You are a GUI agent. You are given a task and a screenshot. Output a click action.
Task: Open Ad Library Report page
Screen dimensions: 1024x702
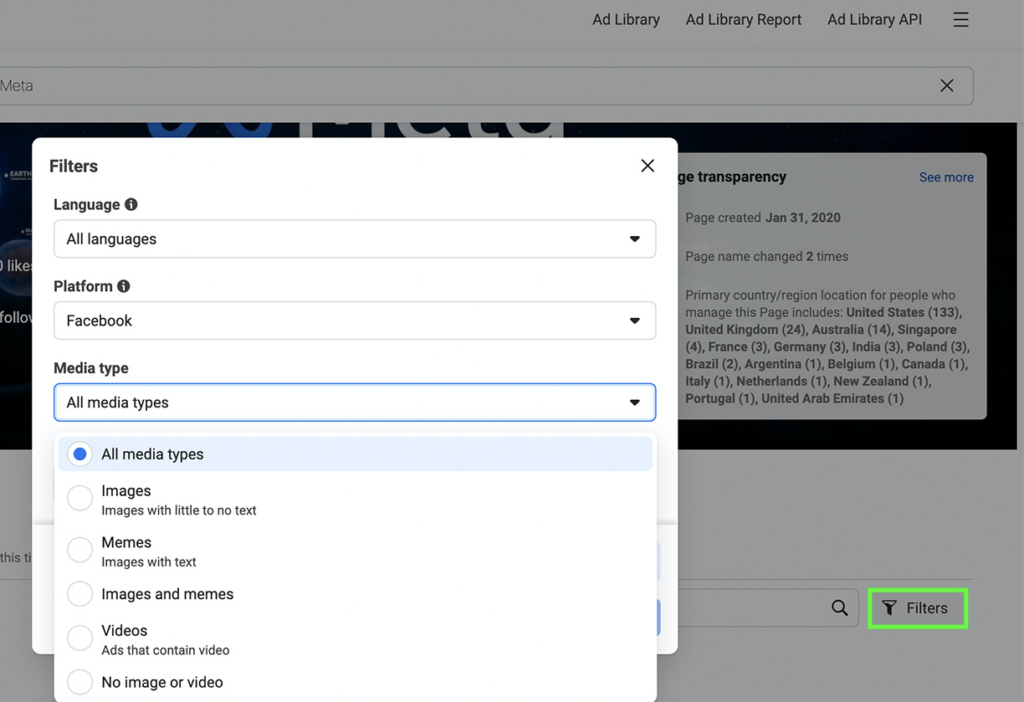tap(743, 20)
